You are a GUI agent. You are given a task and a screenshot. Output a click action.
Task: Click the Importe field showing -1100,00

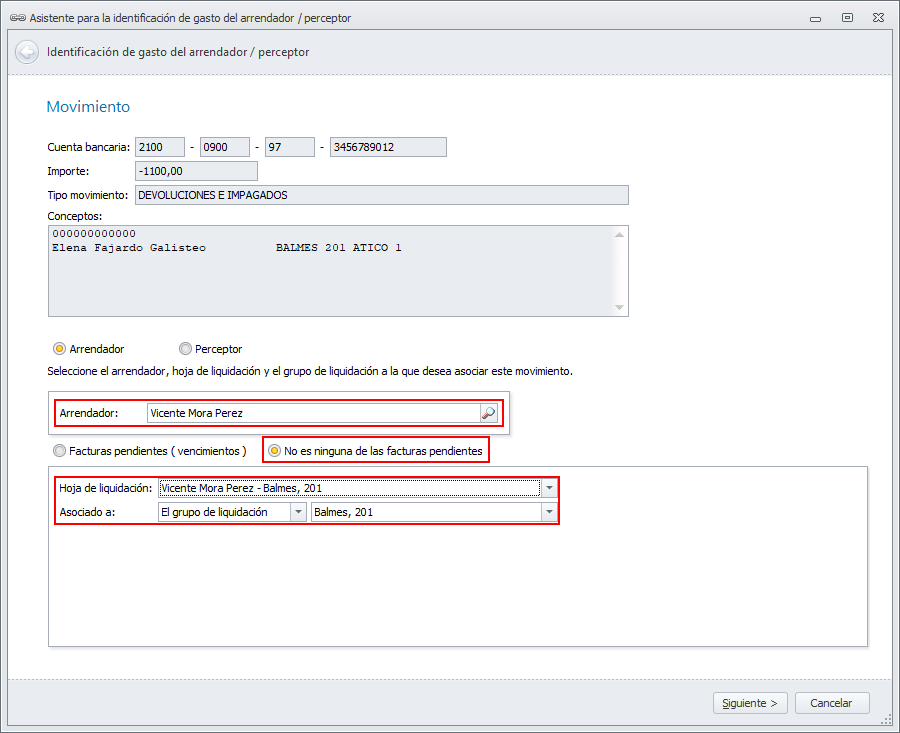[x=196, y=171]
